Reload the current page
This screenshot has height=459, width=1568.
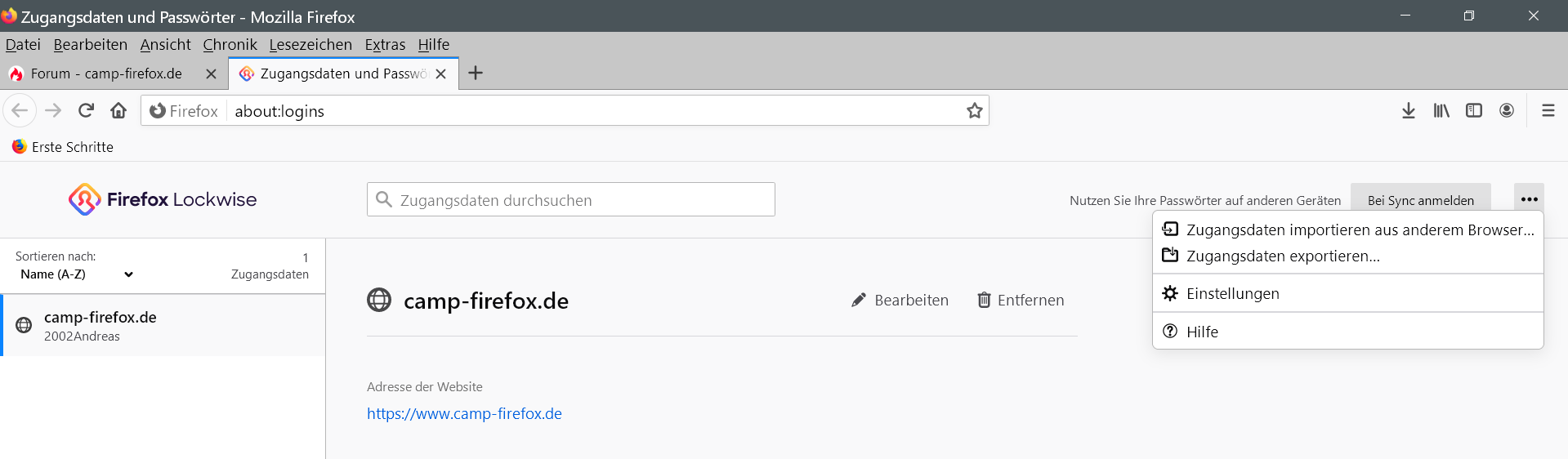(86, 110)
